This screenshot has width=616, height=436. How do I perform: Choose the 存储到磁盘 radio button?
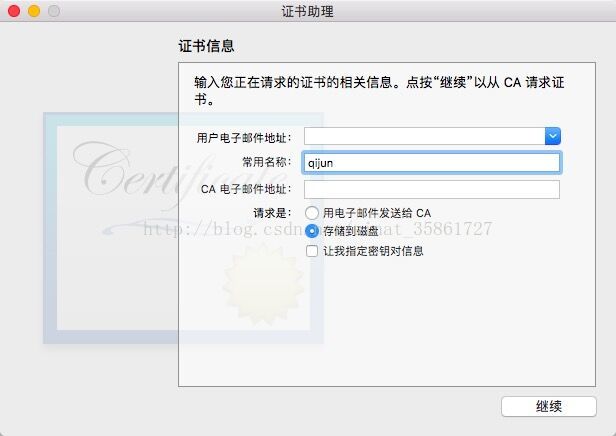click(312, 231)
